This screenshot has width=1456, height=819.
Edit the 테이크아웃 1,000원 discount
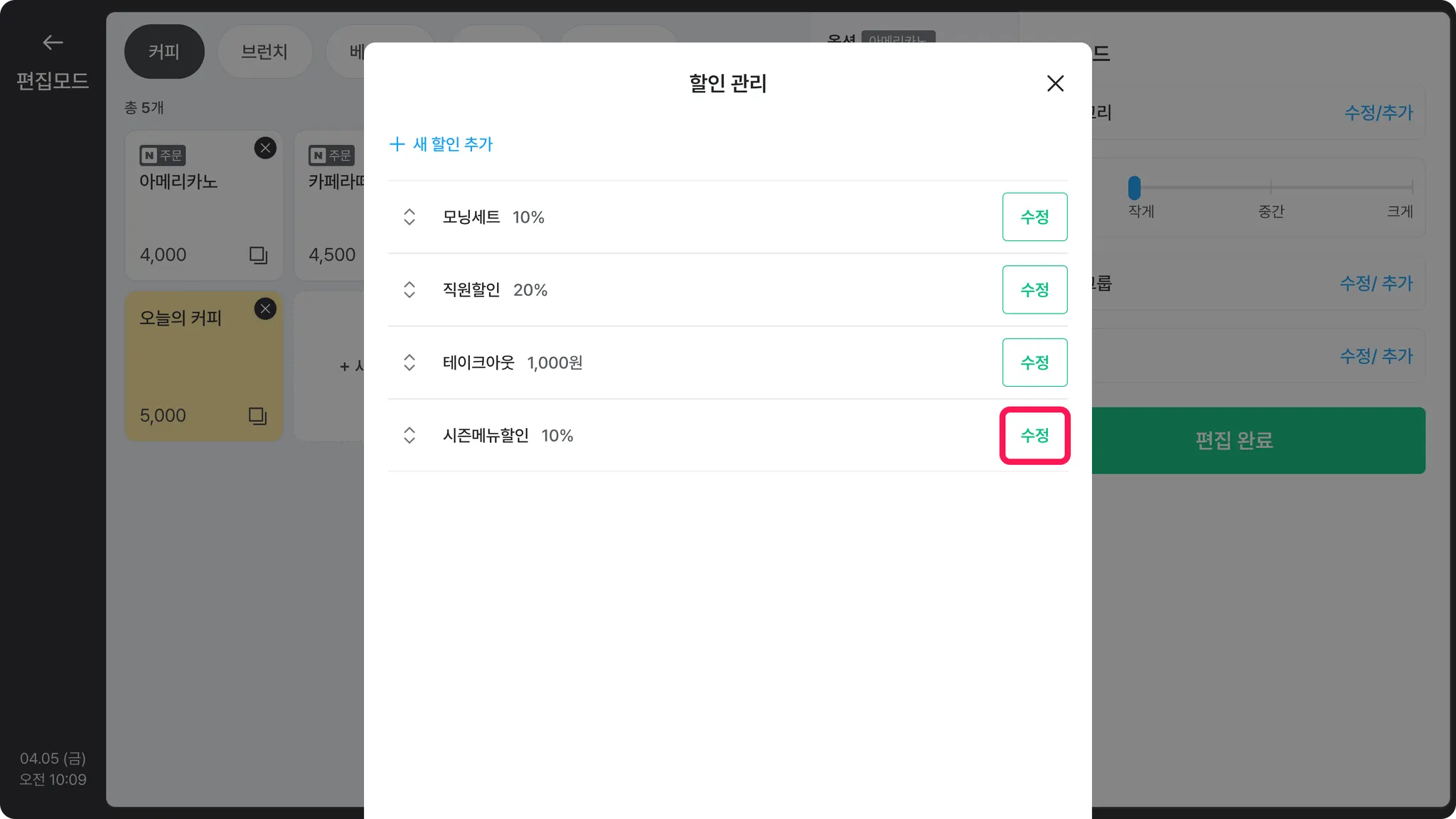coord(1034,363)
